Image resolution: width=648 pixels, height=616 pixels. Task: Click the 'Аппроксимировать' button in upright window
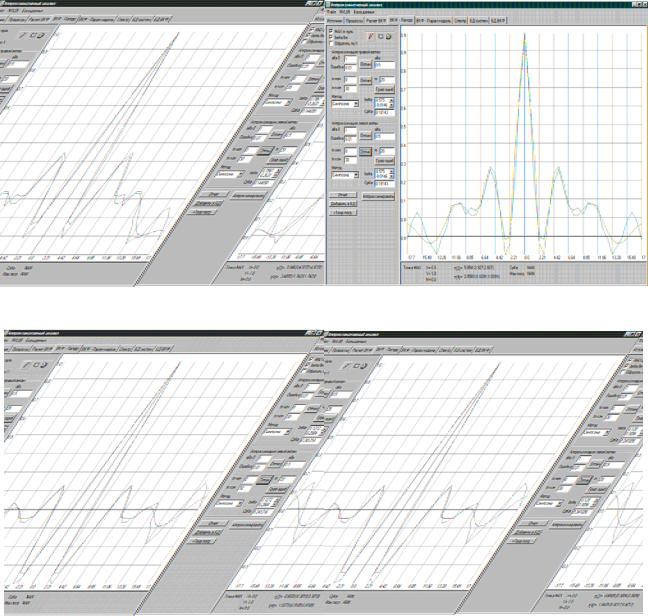coord(378,196)
